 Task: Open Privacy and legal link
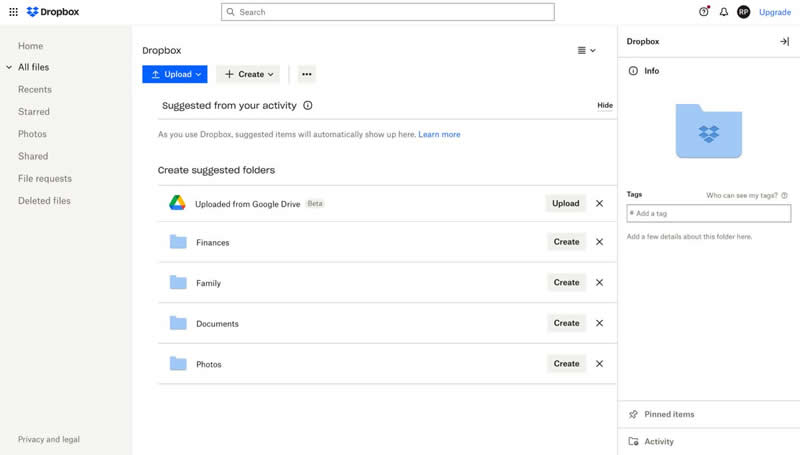click(49, 439)
